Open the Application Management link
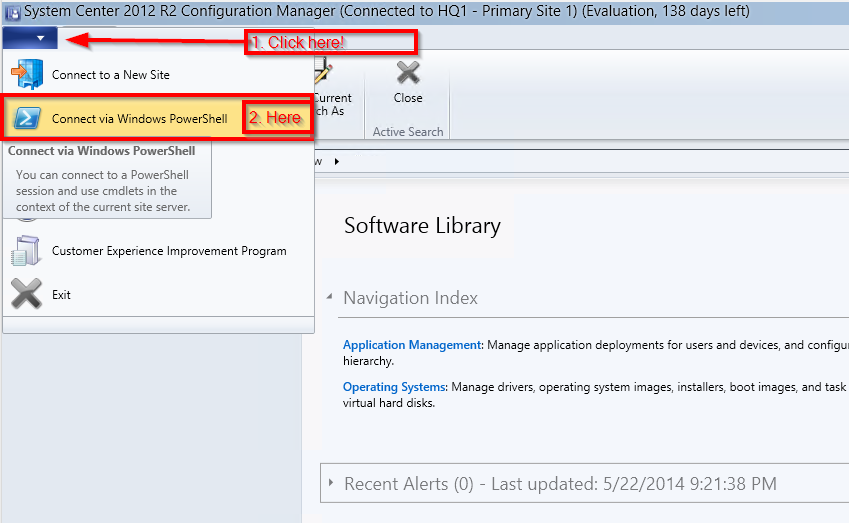The image size is (849, 523). (x=412, y=345)
